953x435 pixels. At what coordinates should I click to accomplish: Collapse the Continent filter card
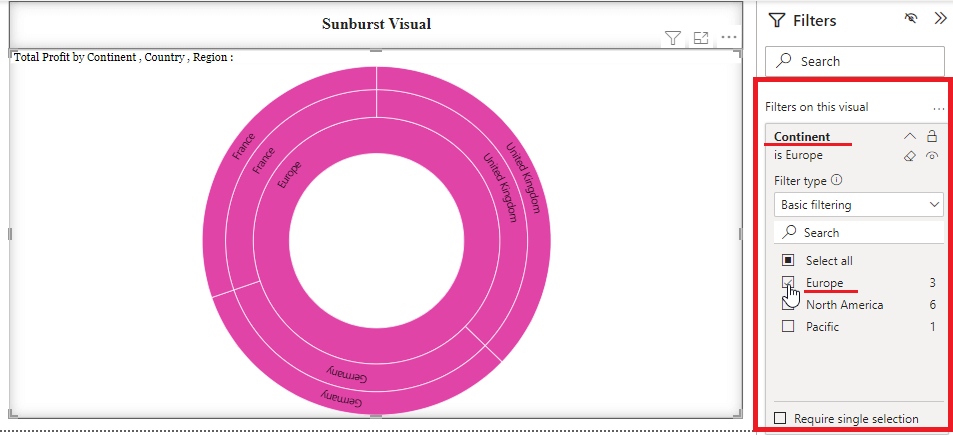[x=910, y=136]
